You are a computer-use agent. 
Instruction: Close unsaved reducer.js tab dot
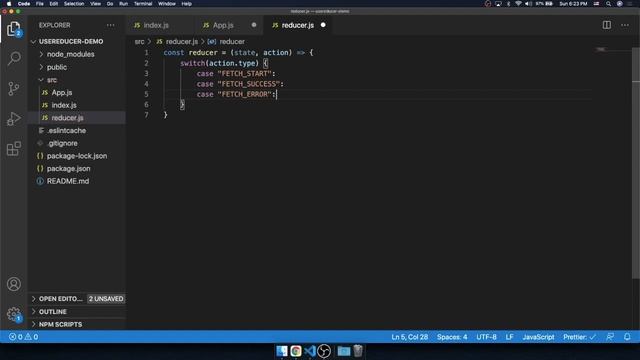coord(323,25)
